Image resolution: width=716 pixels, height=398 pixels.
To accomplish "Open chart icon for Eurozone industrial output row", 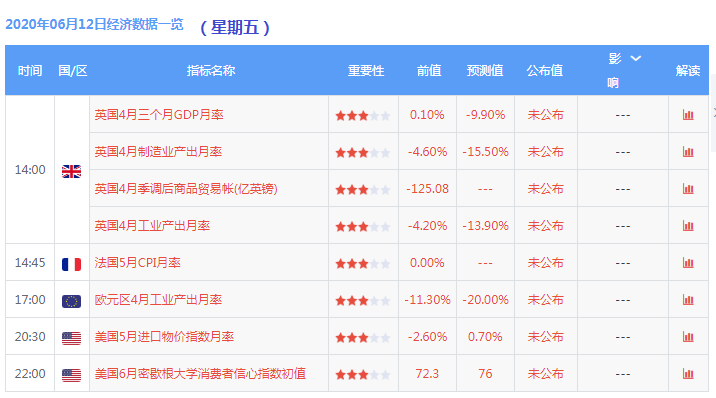I will coord(688,299).
